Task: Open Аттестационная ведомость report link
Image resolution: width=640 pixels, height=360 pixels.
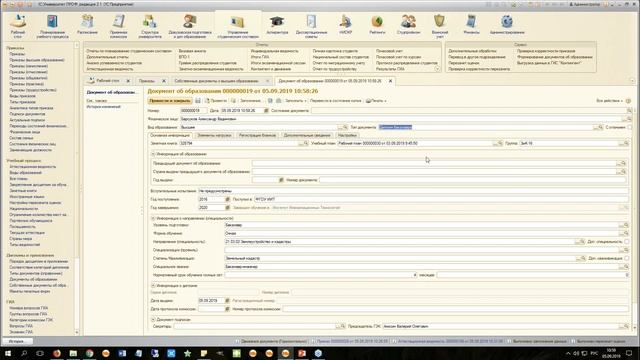Action: click(x=110, y=69)
